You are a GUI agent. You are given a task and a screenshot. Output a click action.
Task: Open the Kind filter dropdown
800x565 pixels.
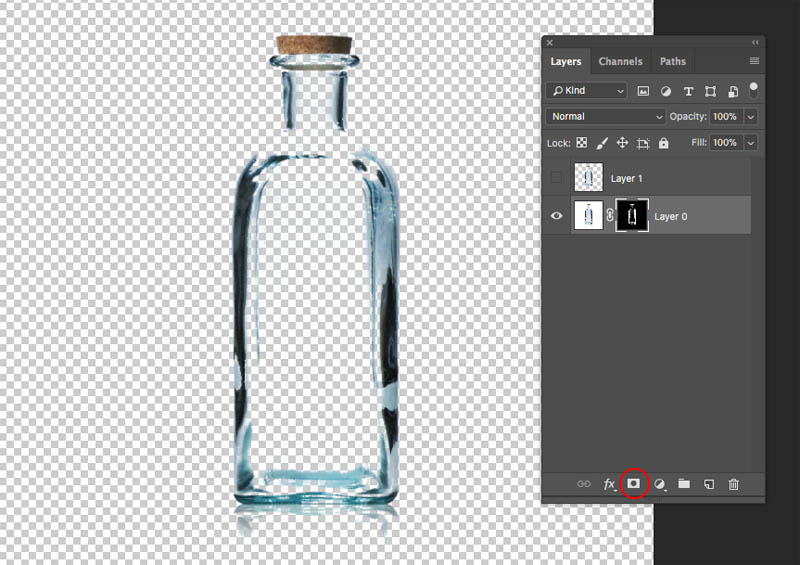click(587, 91)
